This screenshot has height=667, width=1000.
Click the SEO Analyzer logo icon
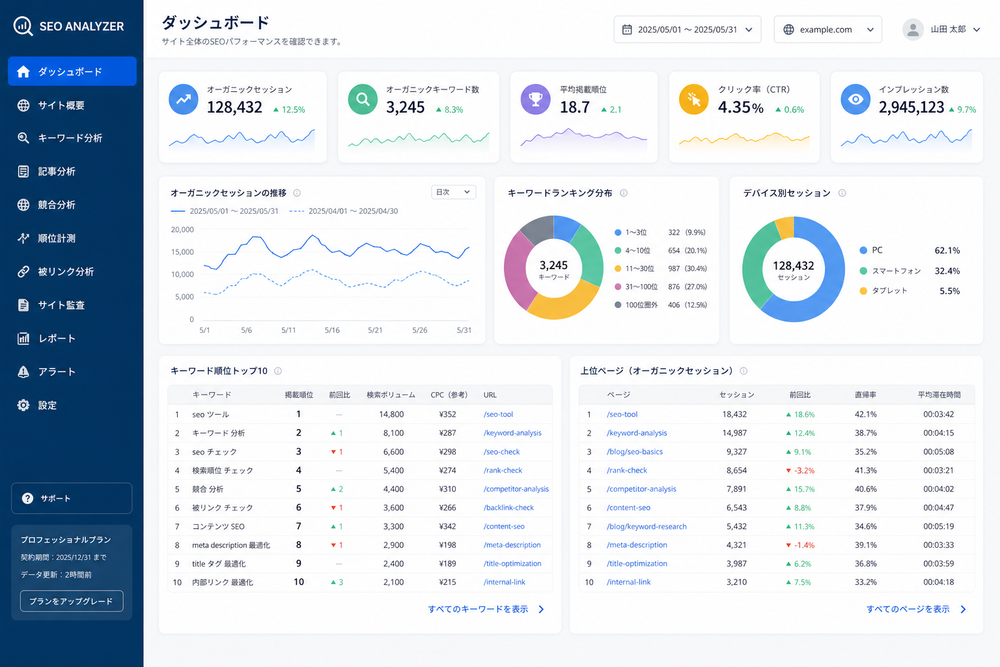pyautogui.click(x=23, y=26)
